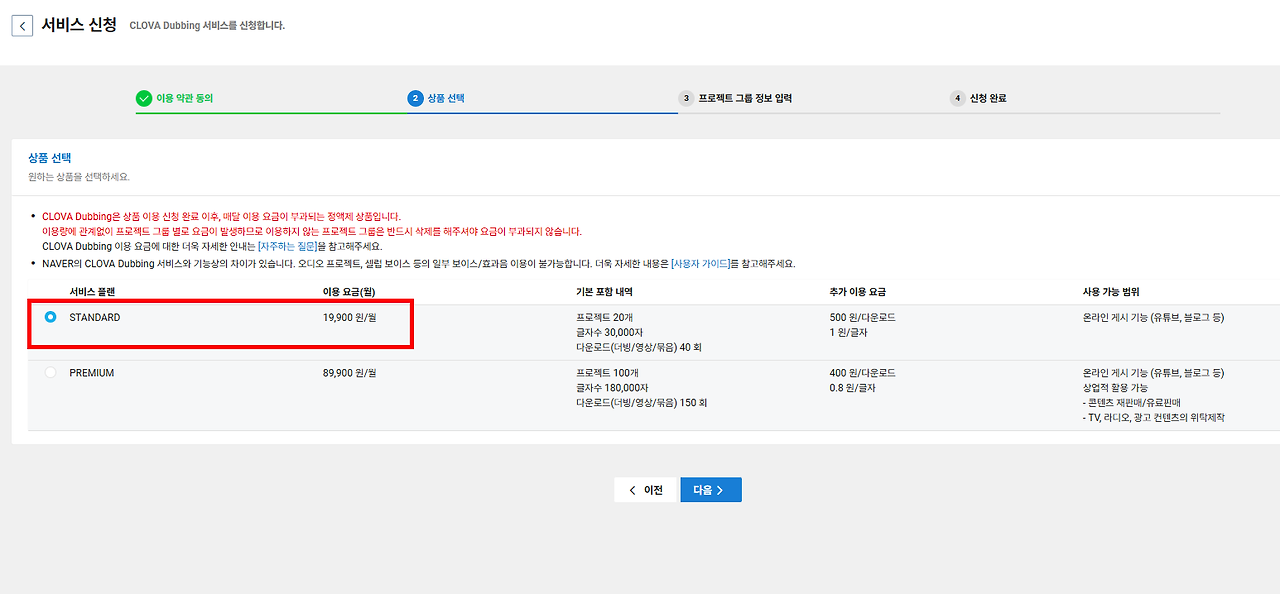Click the 500 원/다운로드 text

coord(863,317)
